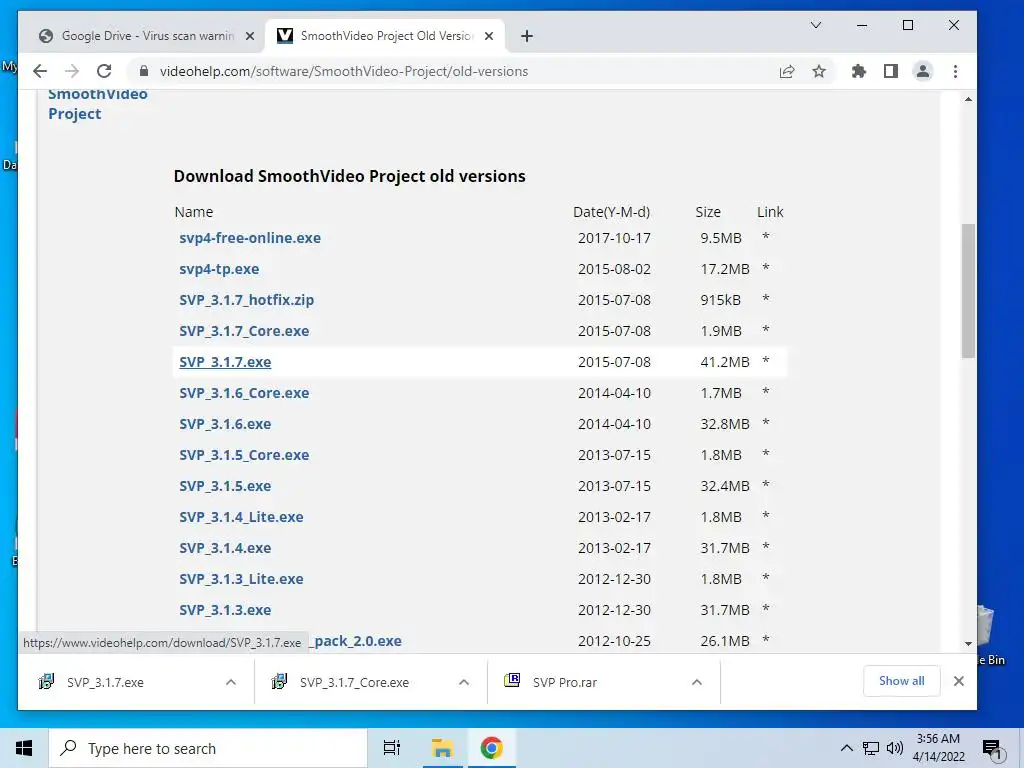Open the Extensions puzzle icon
The width and height of the screenshot is (1024, 768).
[x=859, y=71]
